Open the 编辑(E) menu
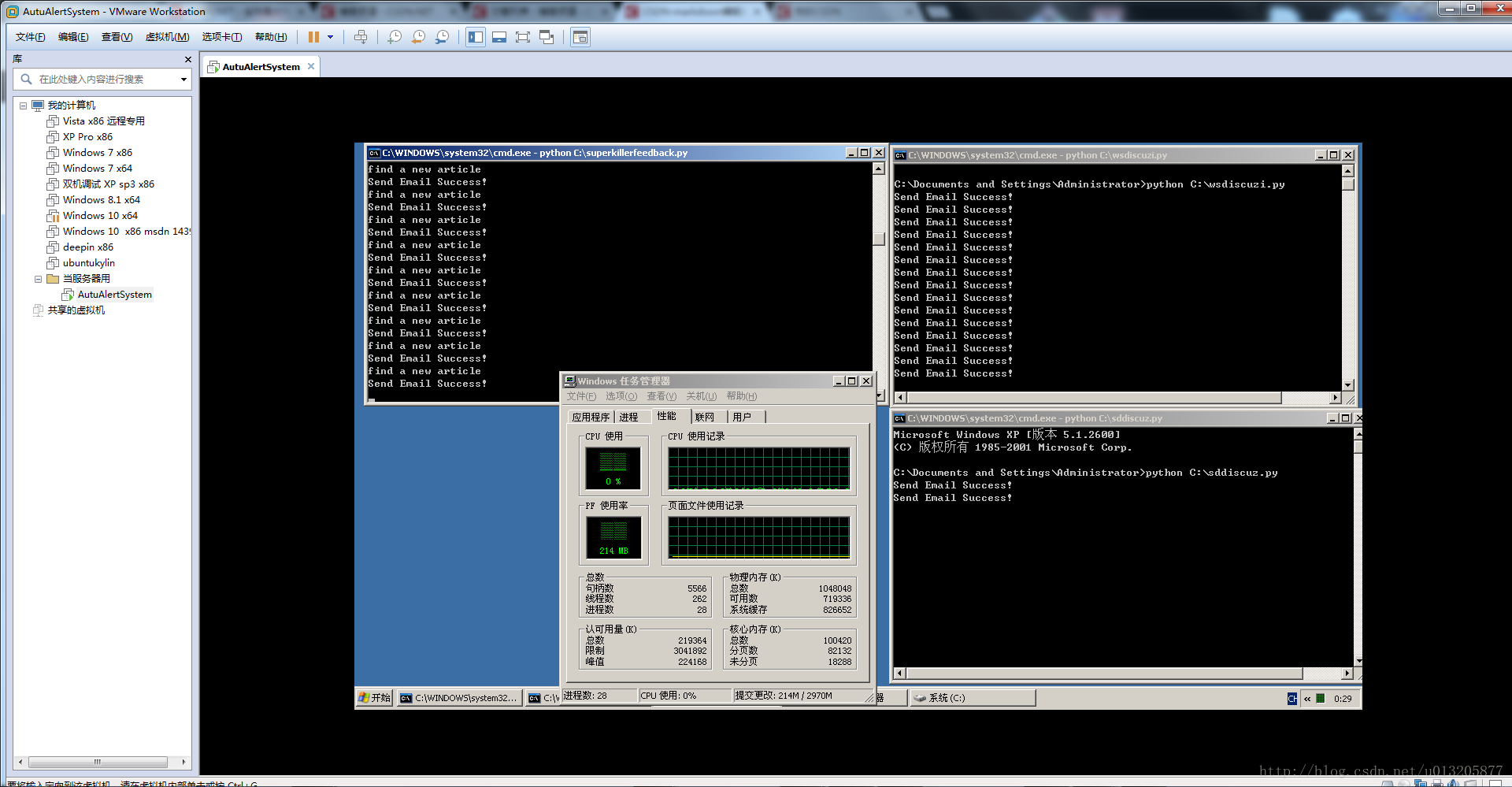This screenshot has width=1512, height=787. click(73, 37)
